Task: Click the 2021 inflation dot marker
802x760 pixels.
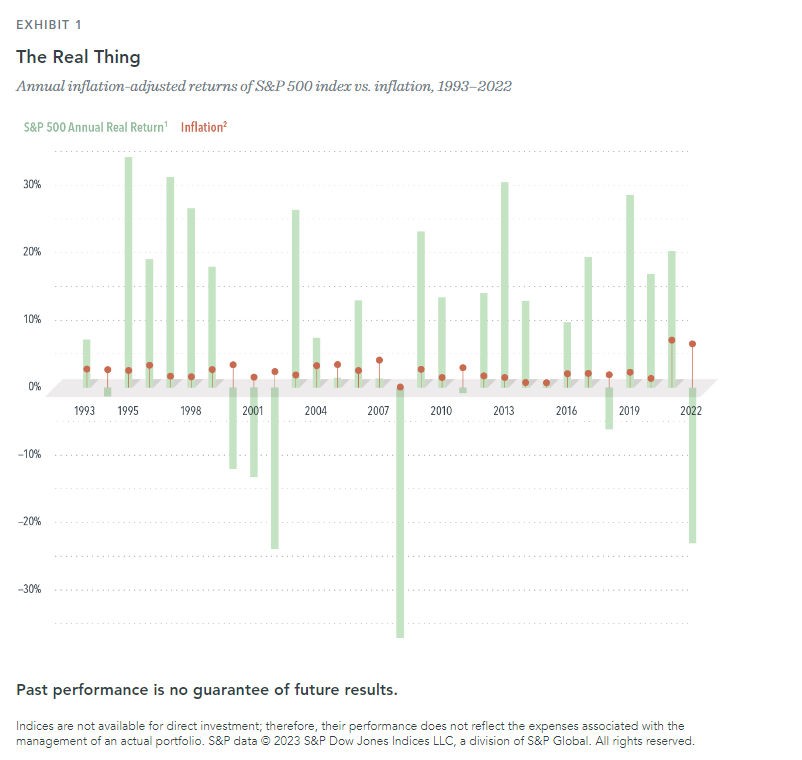Action: tap(671, 340)
